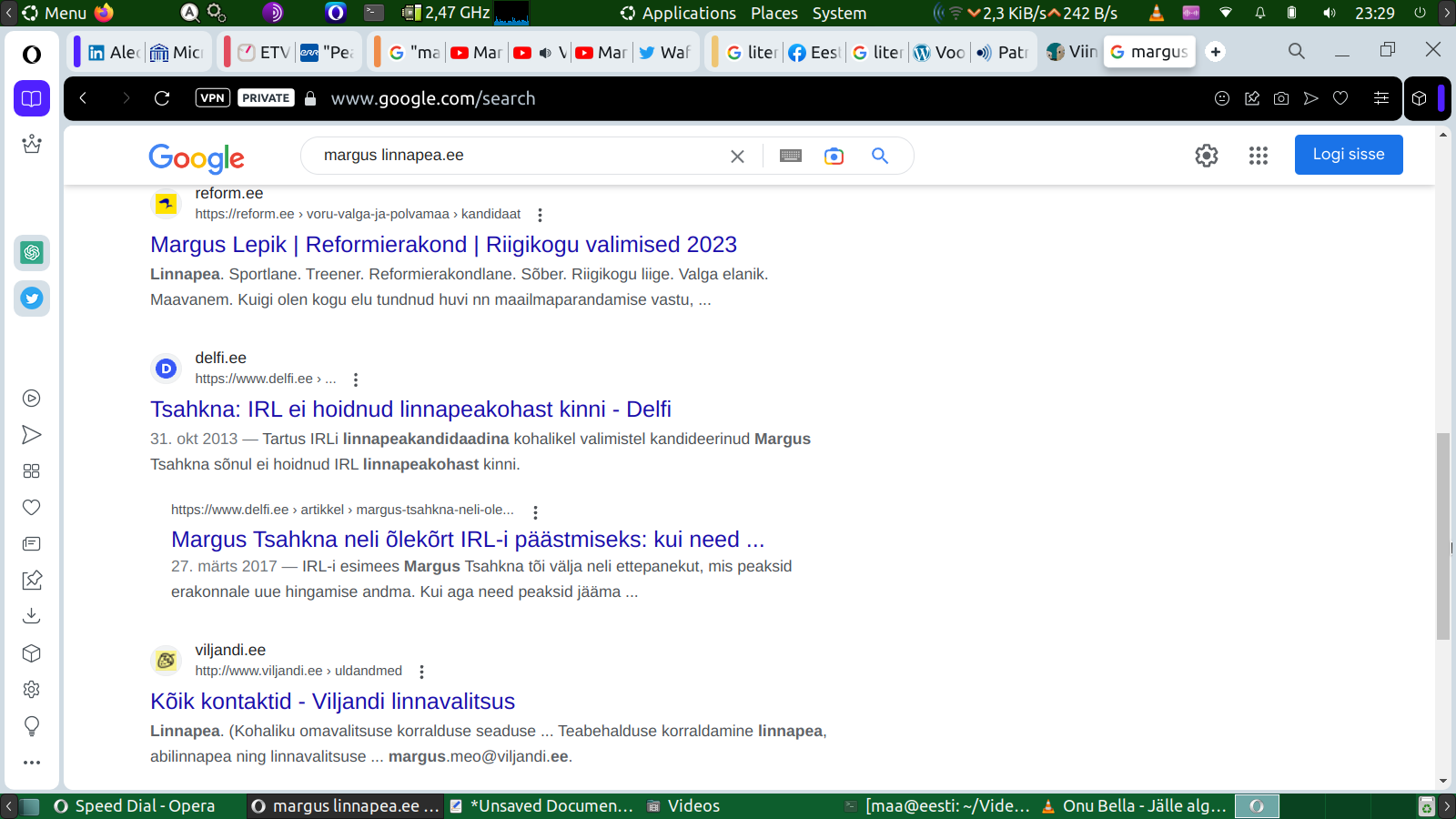Toggle the VPN badge in address bar
Image resolution: width=1456 pixels, height=819 pixels.
pos(212,98)
